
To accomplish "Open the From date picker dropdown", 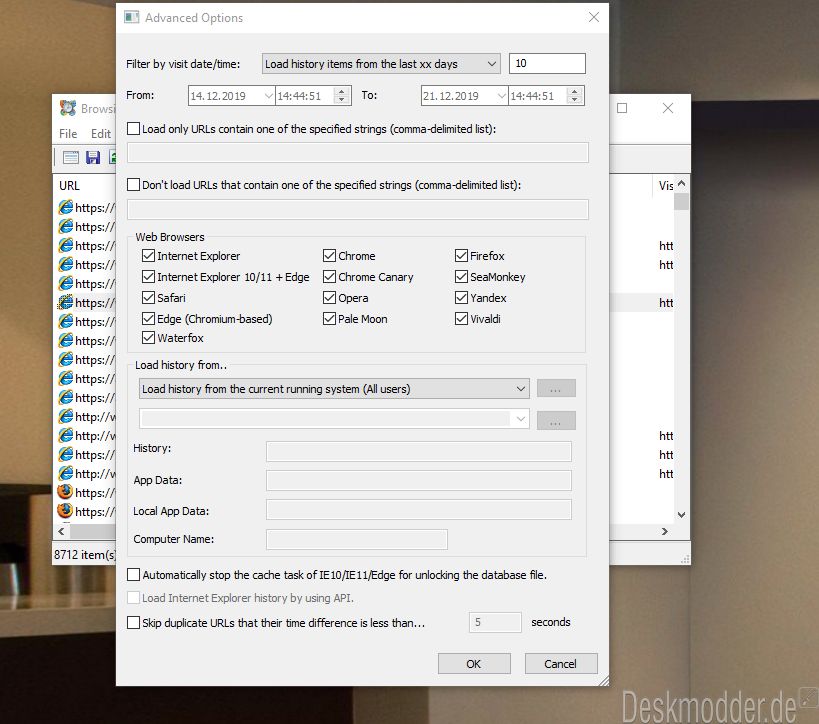I will coord(268,96).
